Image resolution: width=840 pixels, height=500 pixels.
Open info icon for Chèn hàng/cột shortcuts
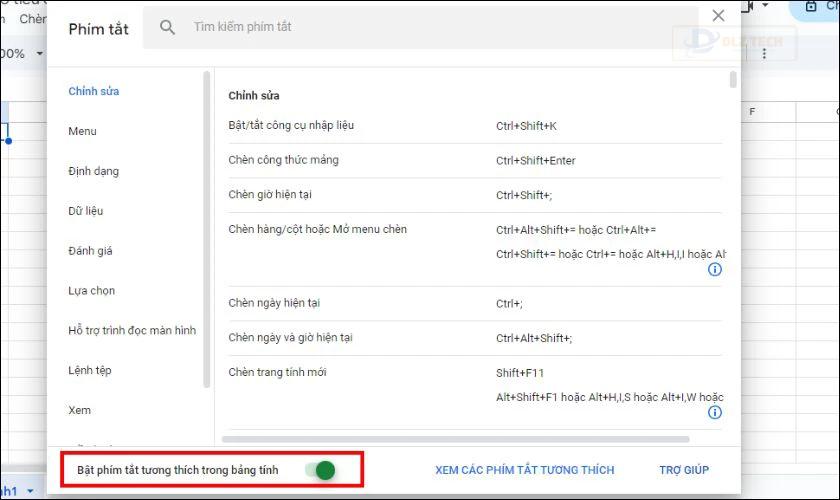(715, 269)
